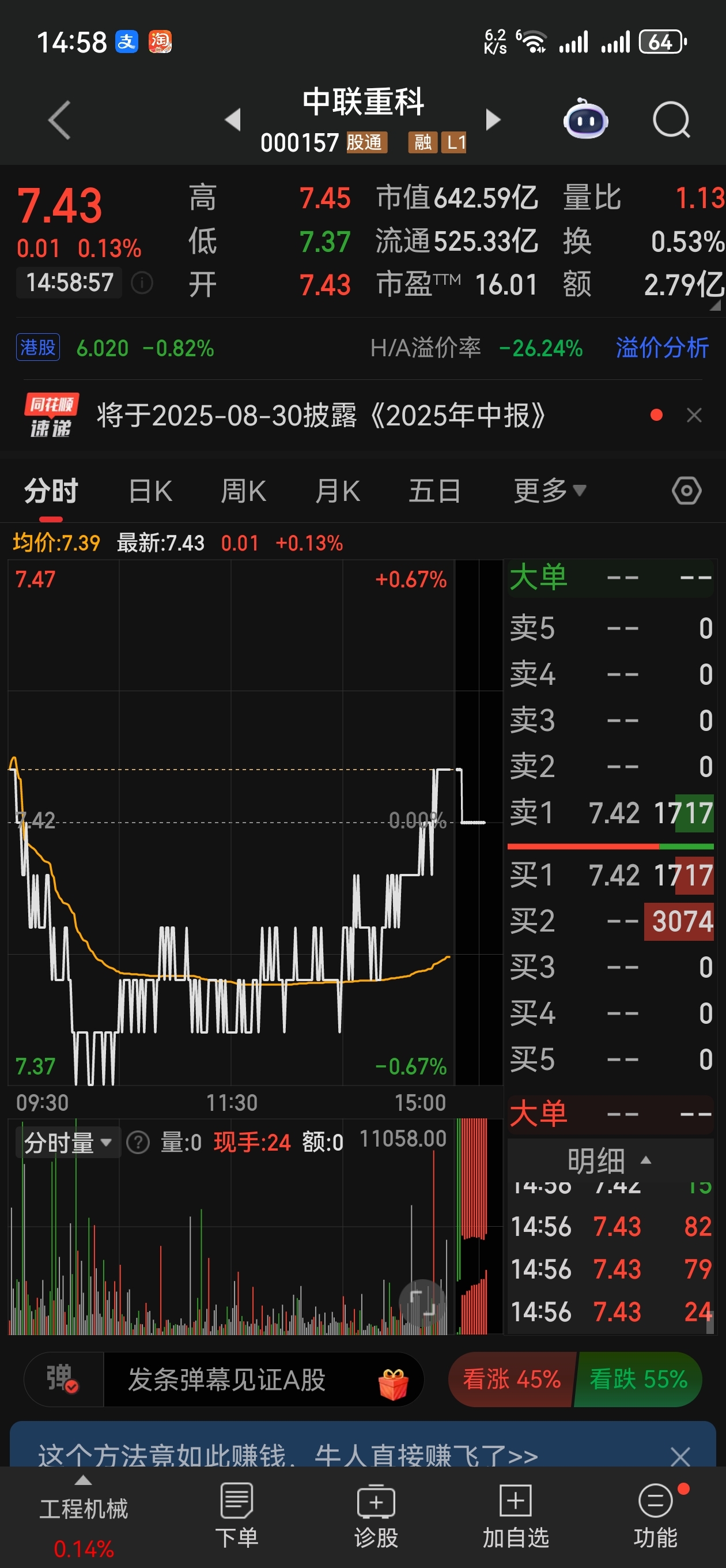Image resolution: width=726 pixels, height=1568 pixels.
Task: Select 卖5 order book row
Action: coord(610,628)
